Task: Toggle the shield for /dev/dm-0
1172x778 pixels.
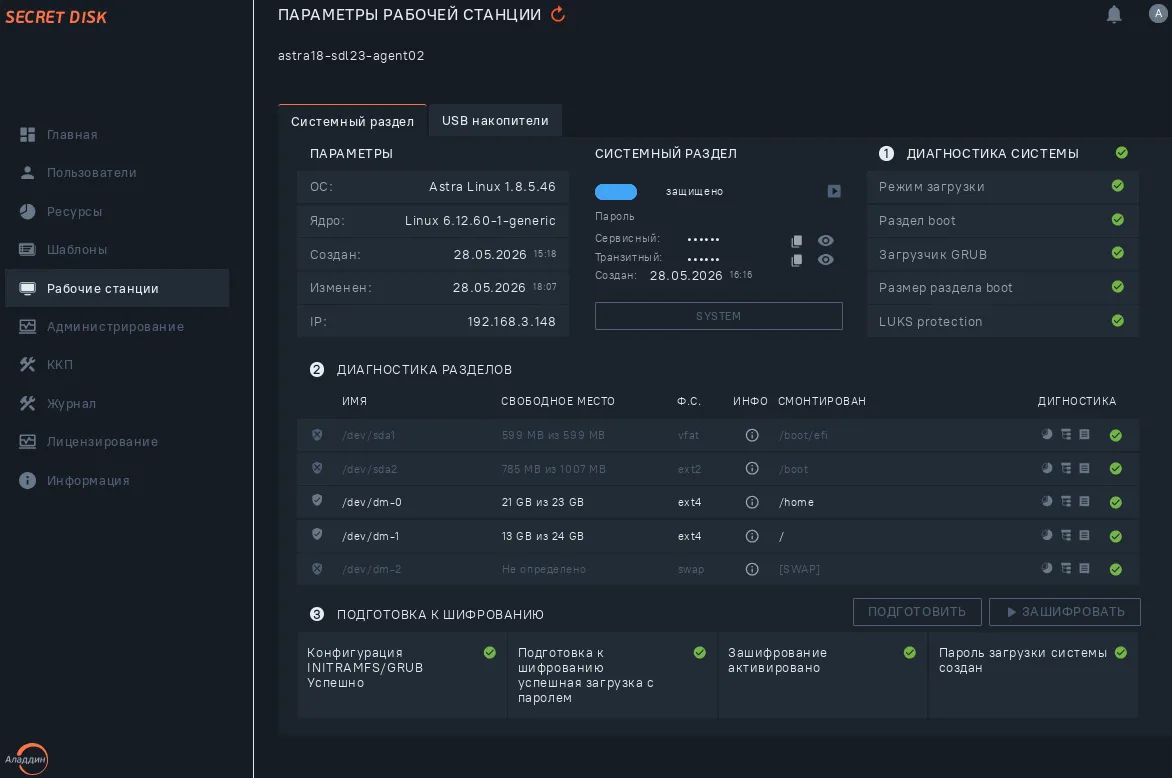Action: tap(317, 501)
